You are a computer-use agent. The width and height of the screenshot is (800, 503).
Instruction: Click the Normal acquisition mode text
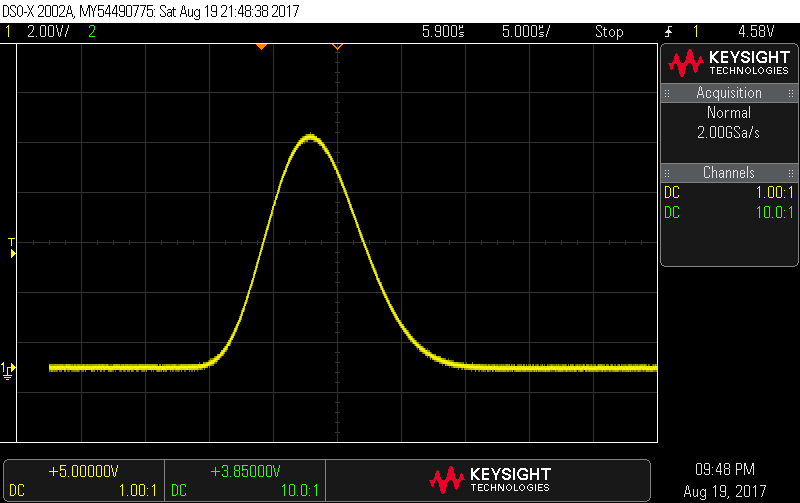[x=729, y=113]
